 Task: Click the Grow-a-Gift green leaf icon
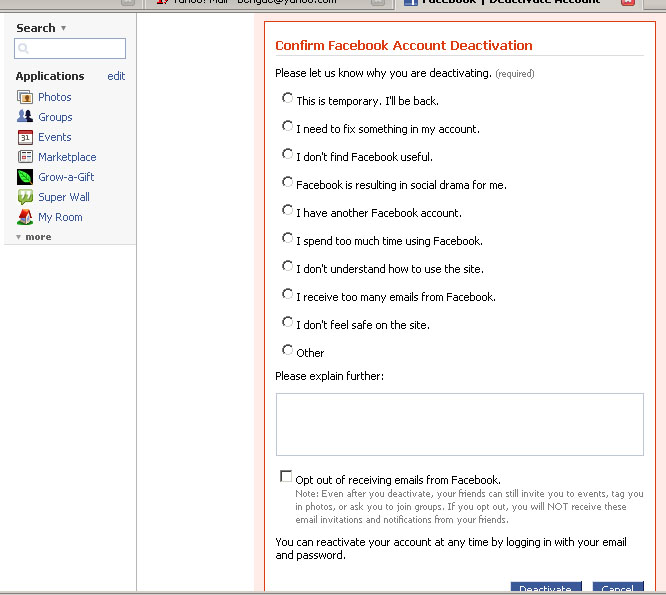click(25, 177)
